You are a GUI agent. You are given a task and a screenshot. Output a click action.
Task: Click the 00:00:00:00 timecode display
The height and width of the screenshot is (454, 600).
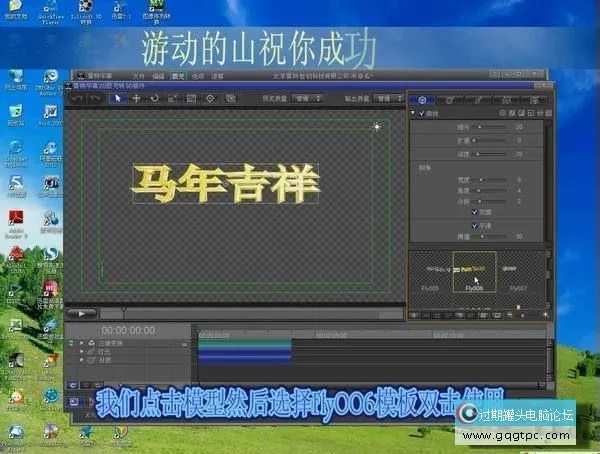click(128, 330)
